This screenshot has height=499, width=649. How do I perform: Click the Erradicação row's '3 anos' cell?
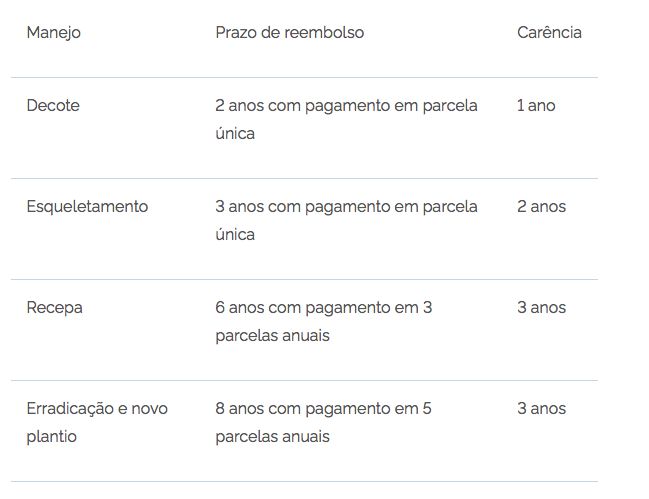541,408
